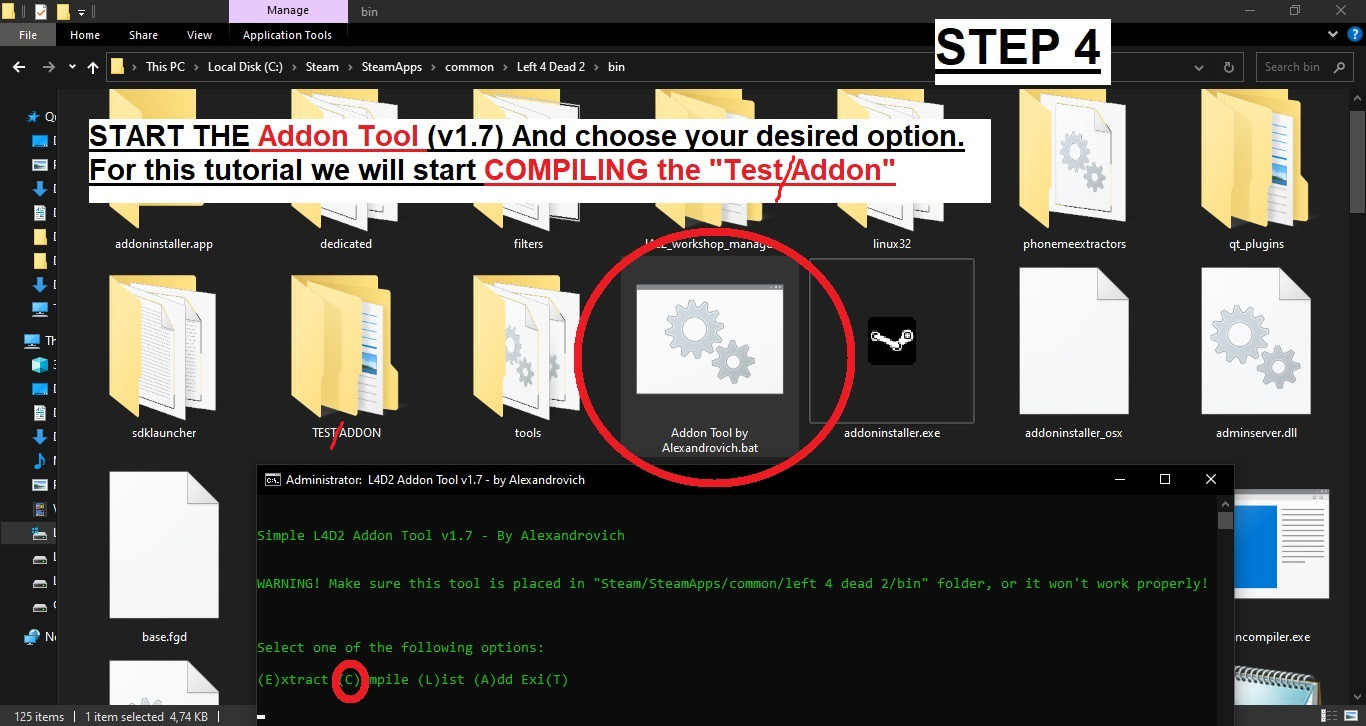
Task: Navigate back with the back arrow
Action: click(18, 66)
